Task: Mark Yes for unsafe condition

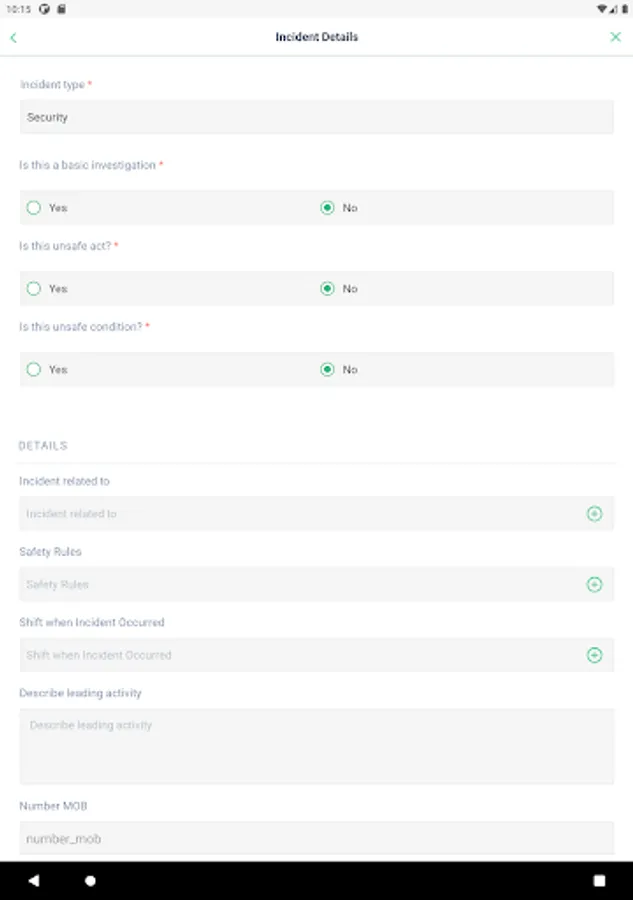Action: pyautogui.click(x=34, y=370)
